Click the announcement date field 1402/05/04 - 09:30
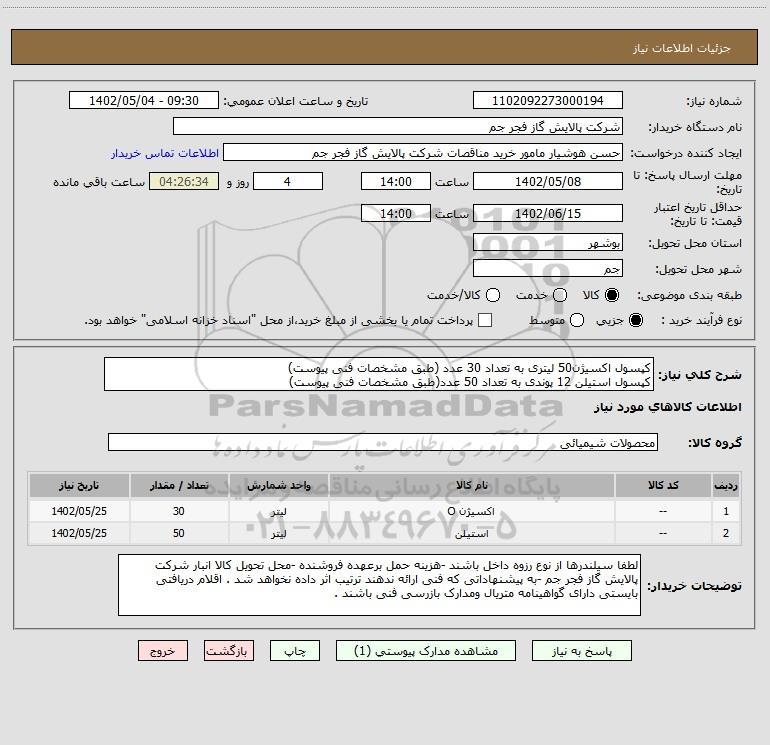This screenshot has width=770, height=745. point(143,101)
